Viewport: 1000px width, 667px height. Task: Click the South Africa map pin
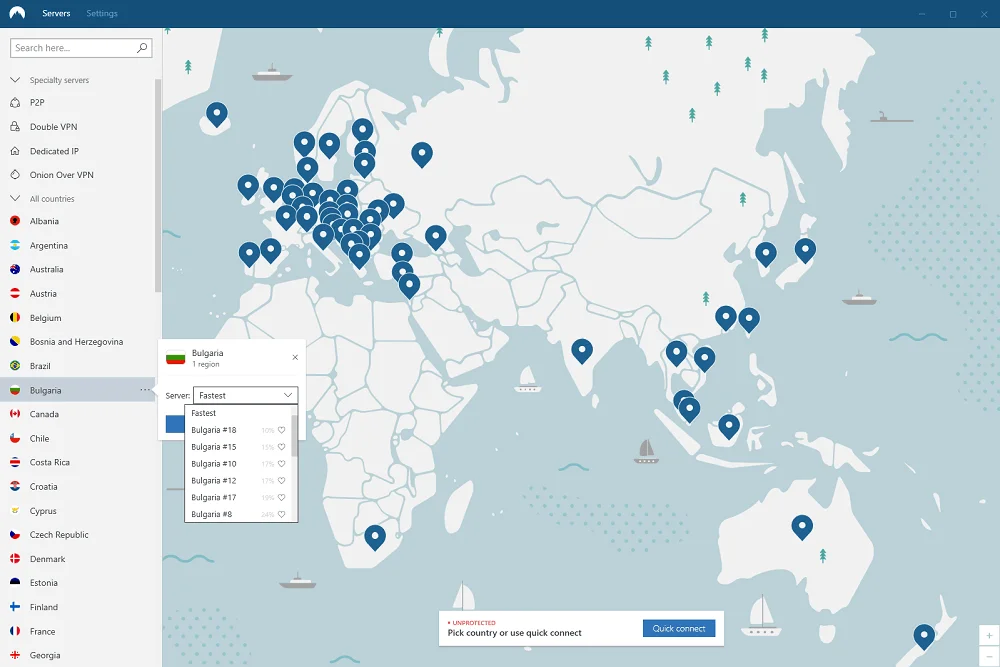pyautogui.click(x=375, y=538)
